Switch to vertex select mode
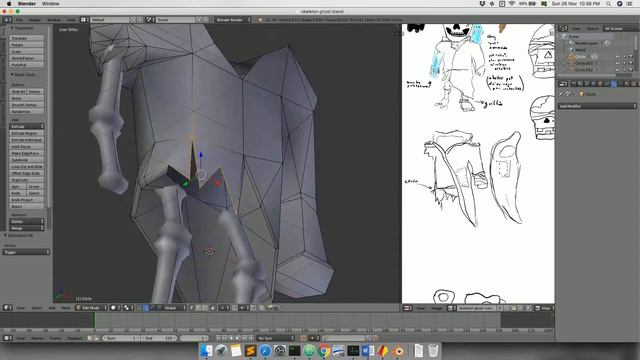The width and height of the screenshot is (640, 360). point(191,308)
